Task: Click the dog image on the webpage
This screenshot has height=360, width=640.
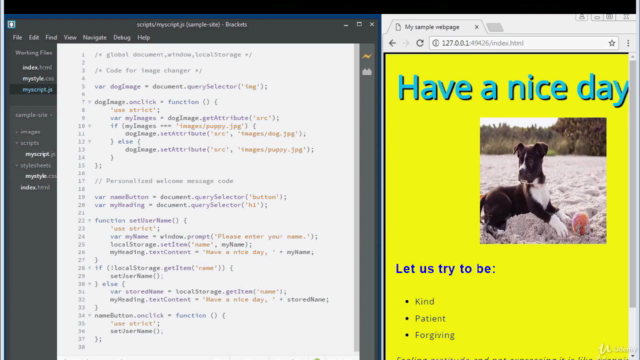Action: (543, 181)
